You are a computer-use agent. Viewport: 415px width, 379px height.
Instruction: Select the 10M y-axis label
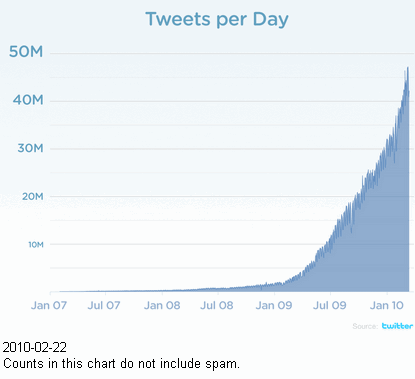pyautogui.click(x=36, y=245)
